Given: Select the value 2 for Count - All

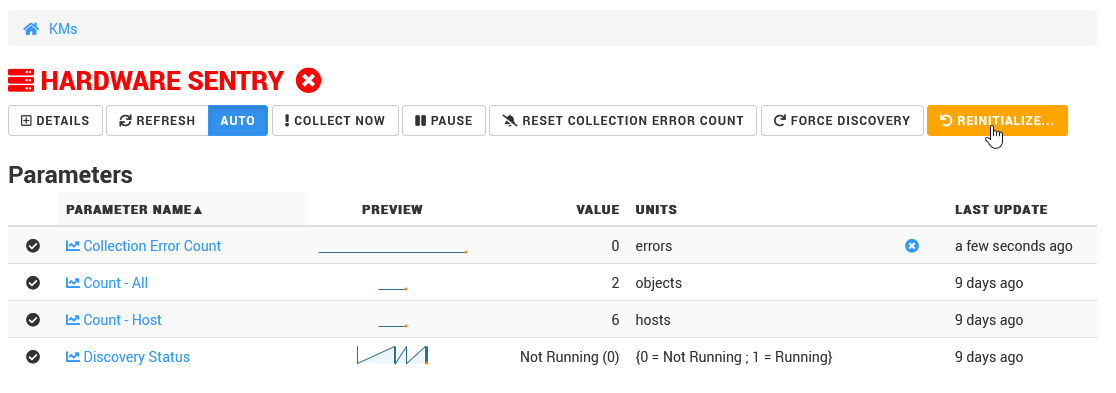Looking at the screenshot, I should tap(615, 283).
